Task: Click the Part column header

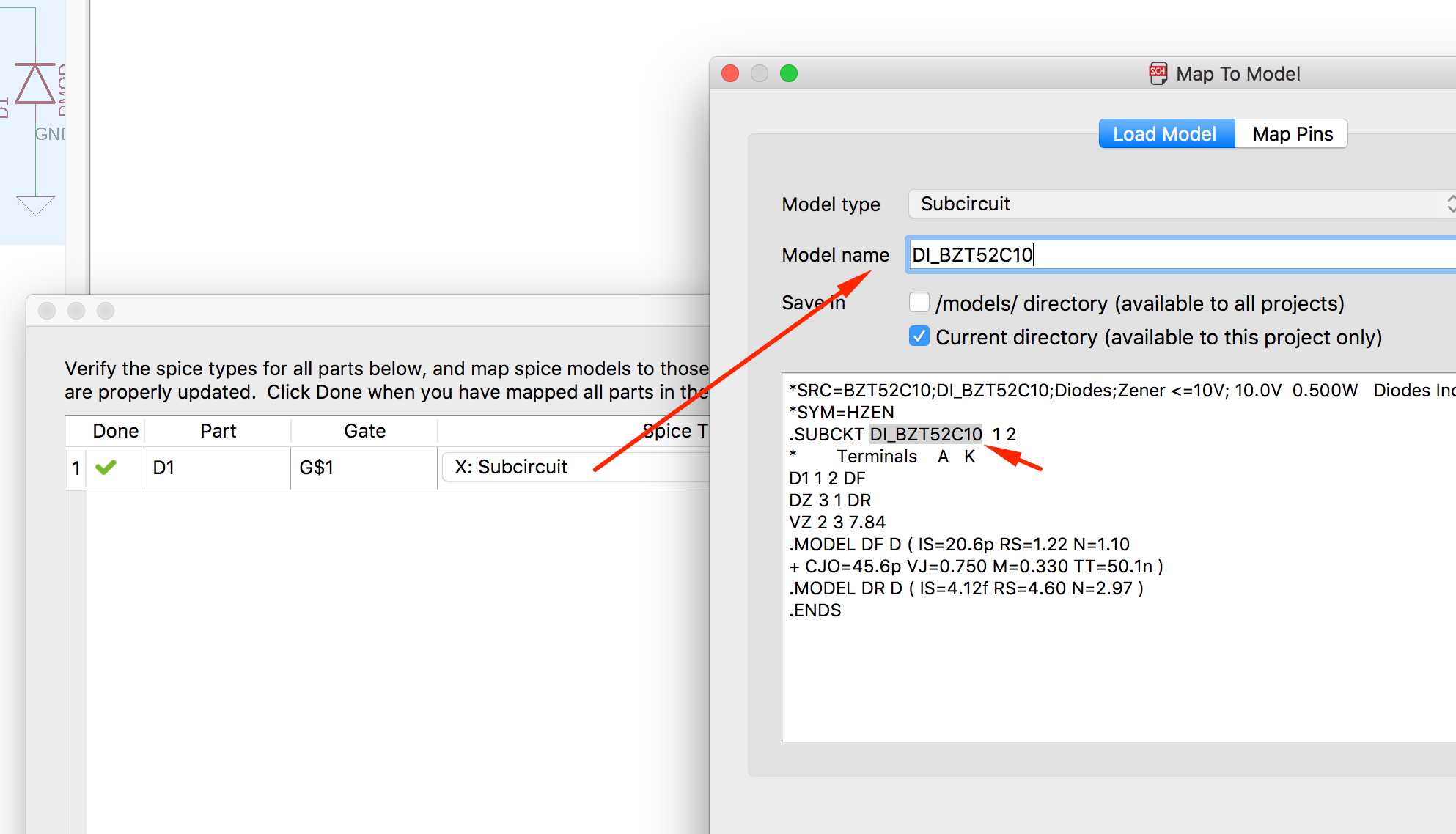Action: 218,431
